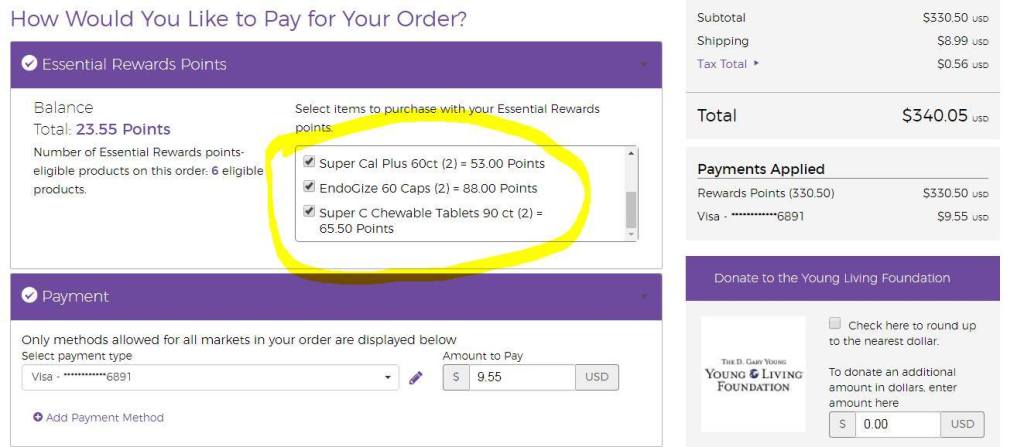Click the Payment section checkmark icon
This screenshot has width=1024, height=447.
pos(30,297)
